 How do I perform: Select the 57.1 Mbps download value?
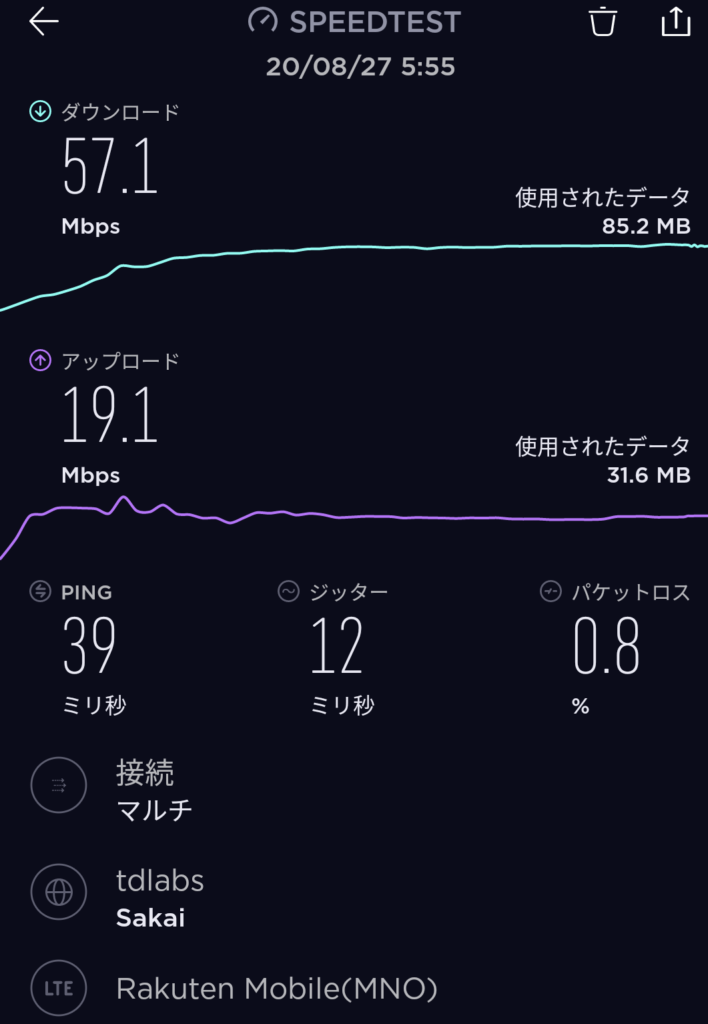[x=110, y=166]
